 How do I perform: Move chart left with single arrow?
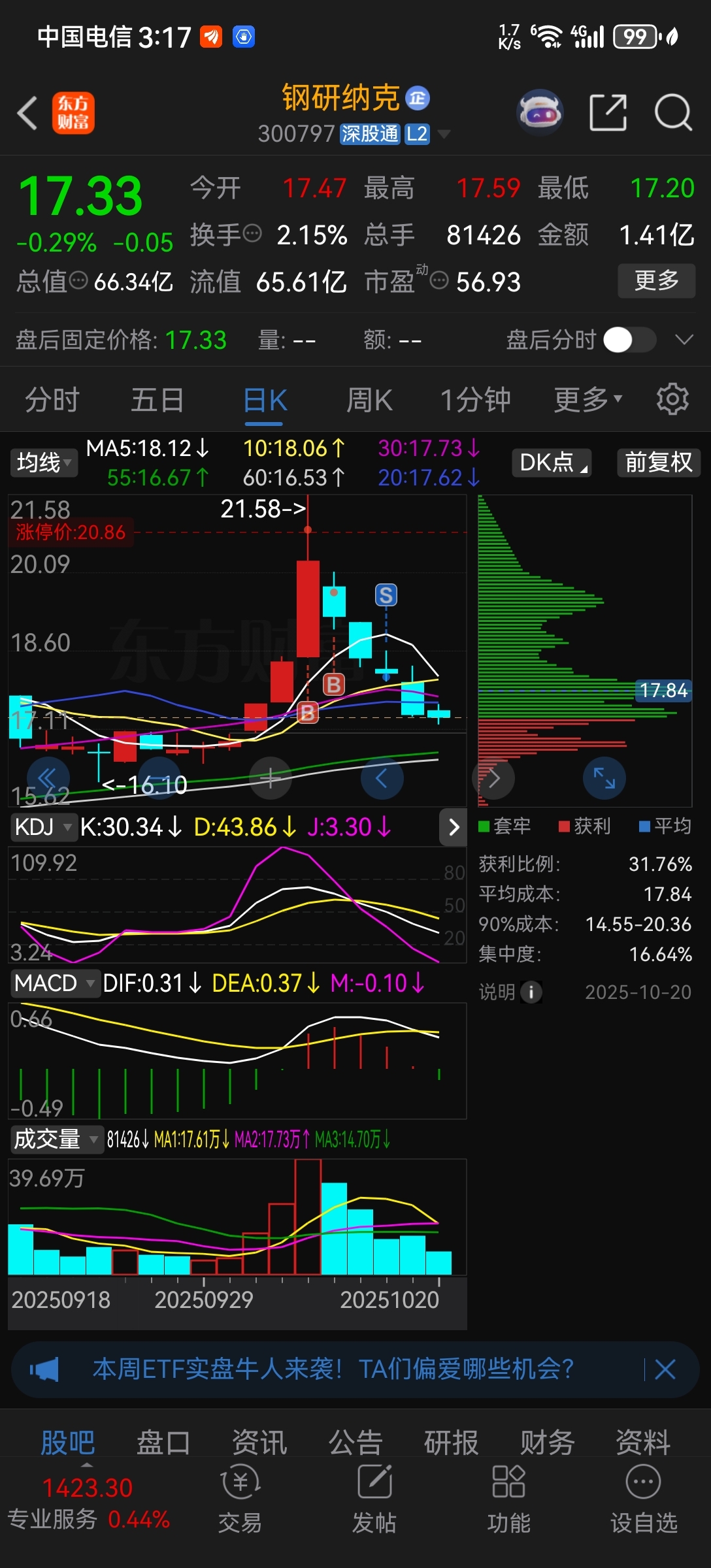tap(382, 778)
